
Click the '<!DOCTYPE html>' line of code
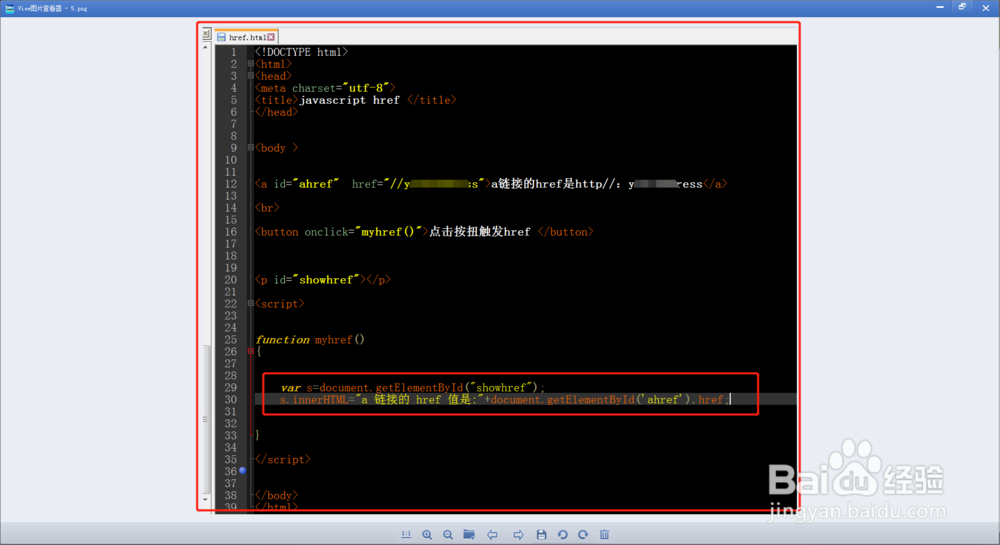coord(301,52)
